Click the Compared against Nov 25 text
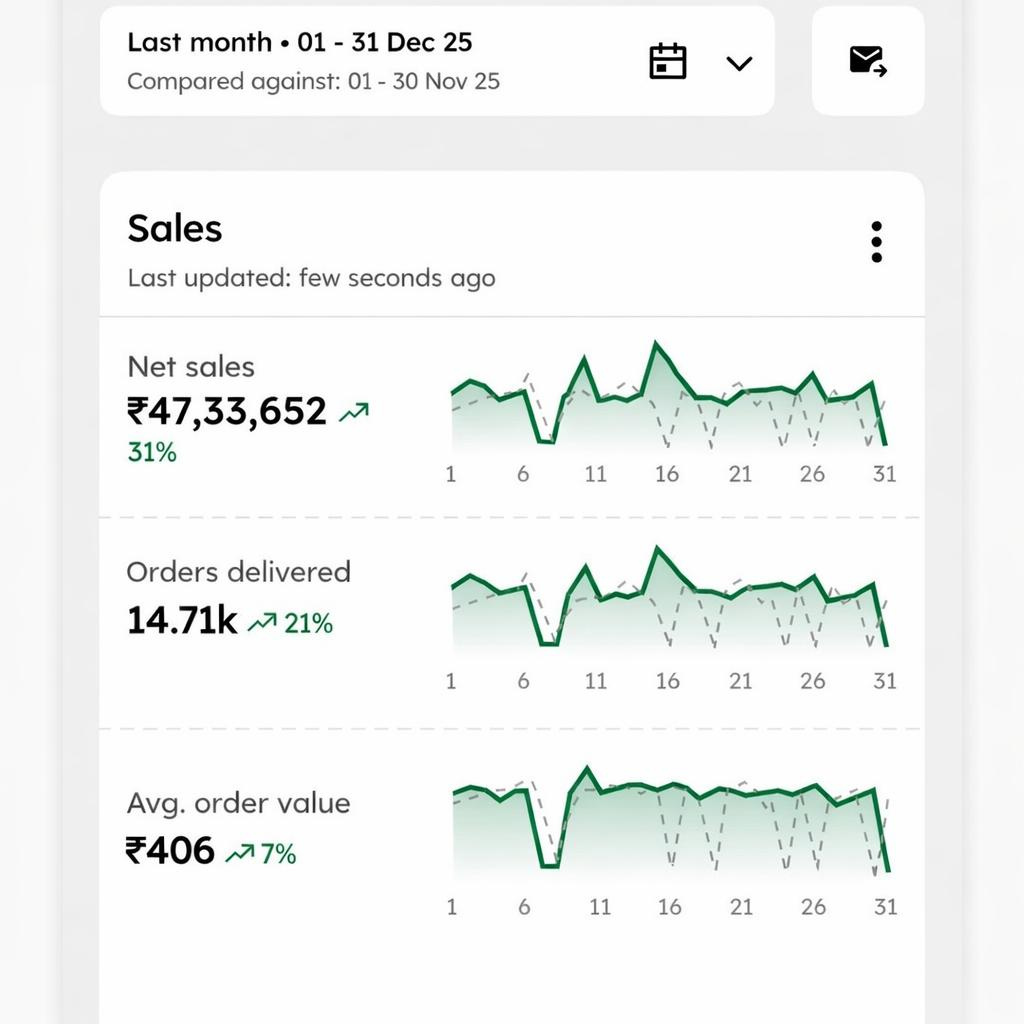 313,81
